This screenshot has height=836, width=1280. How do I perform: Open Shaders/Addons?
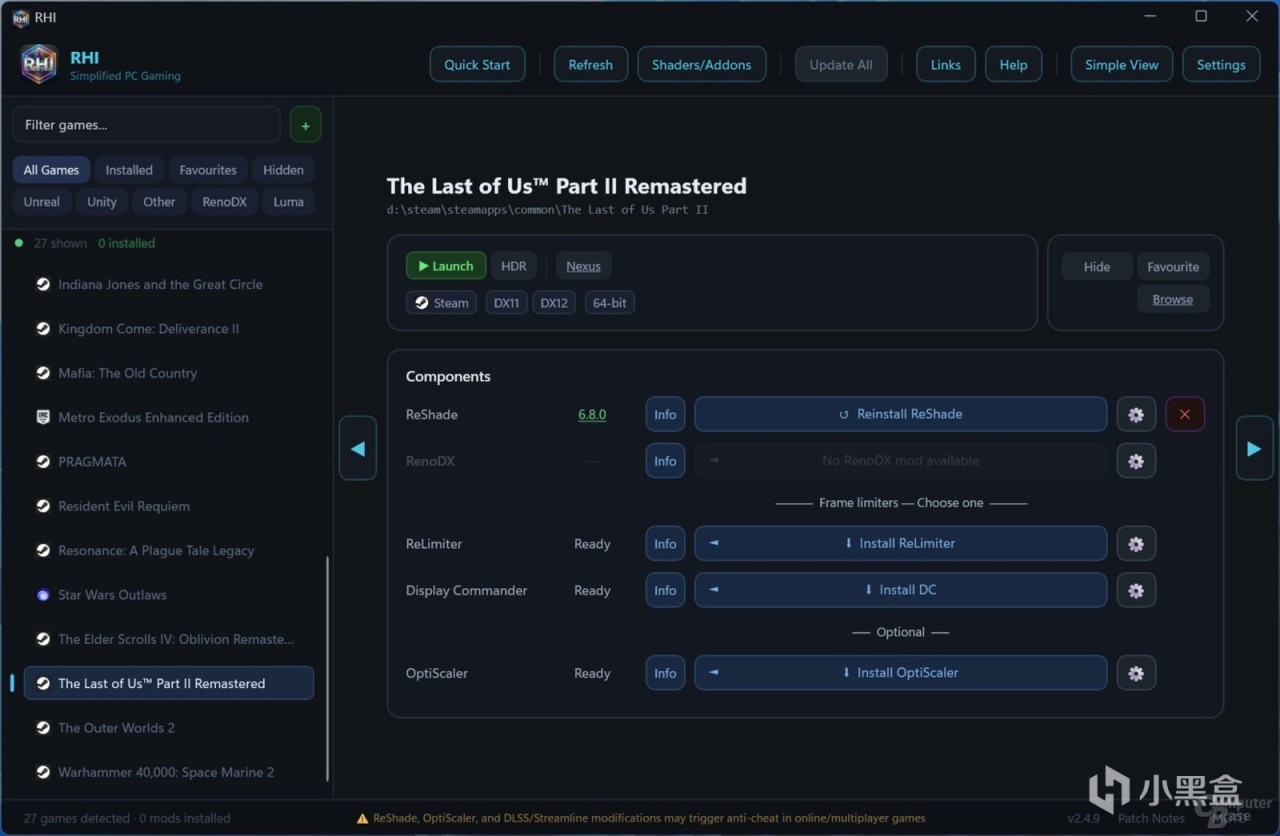point(702,64)
